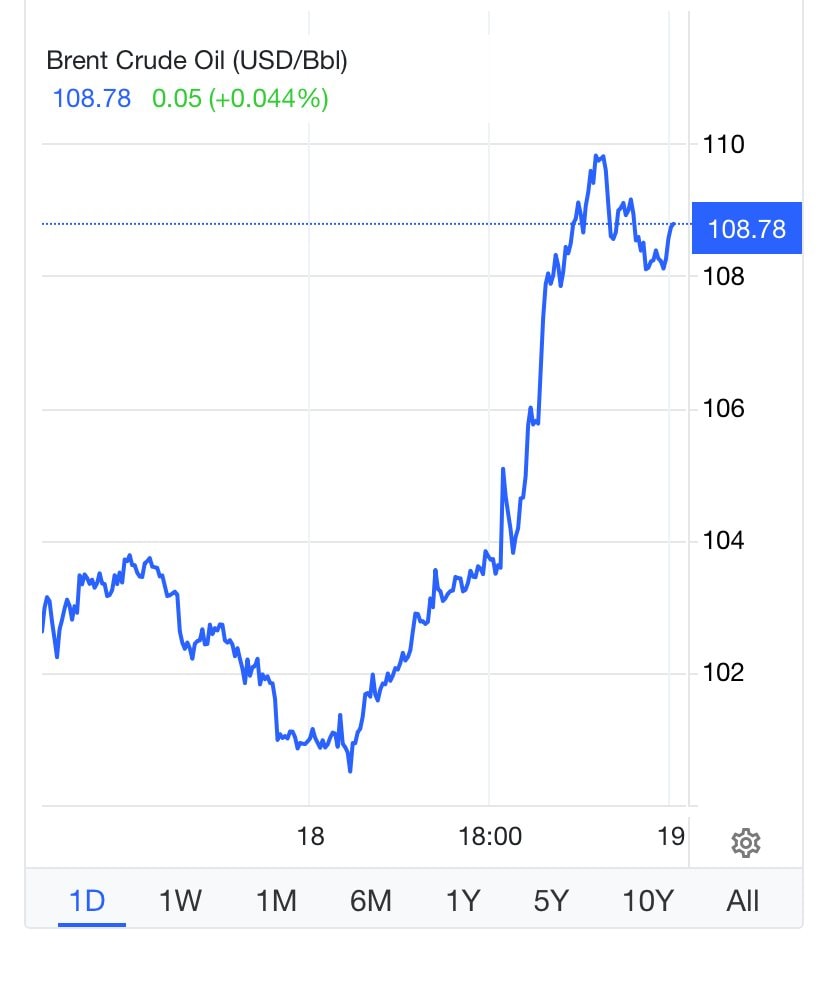Click the 18:00 time axis label
Image resolution: width=828 pixels, height=994 pixels.
coord(490,836)
